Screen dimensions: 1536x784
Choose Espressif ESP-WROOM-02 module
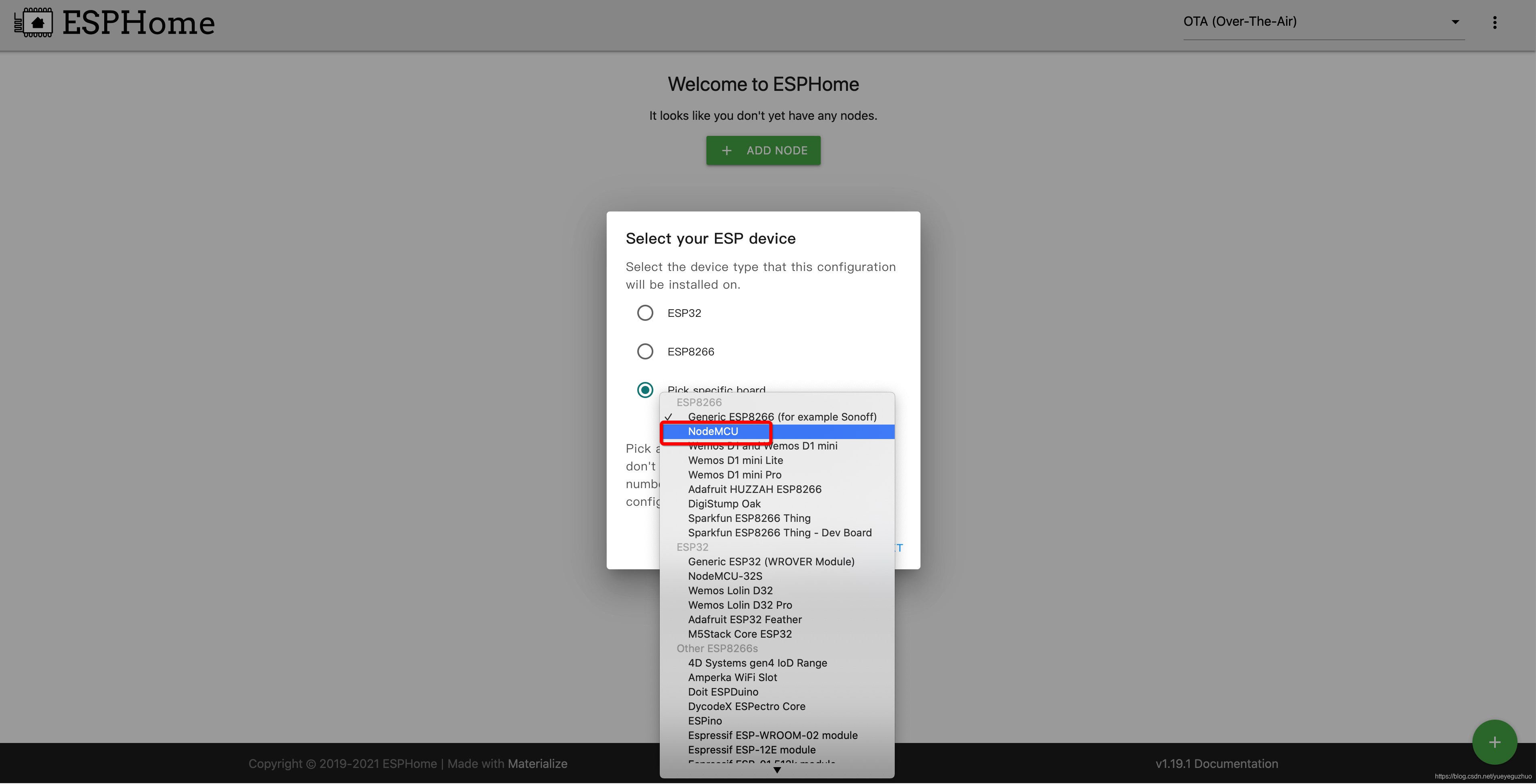click(x=777, y=735)
